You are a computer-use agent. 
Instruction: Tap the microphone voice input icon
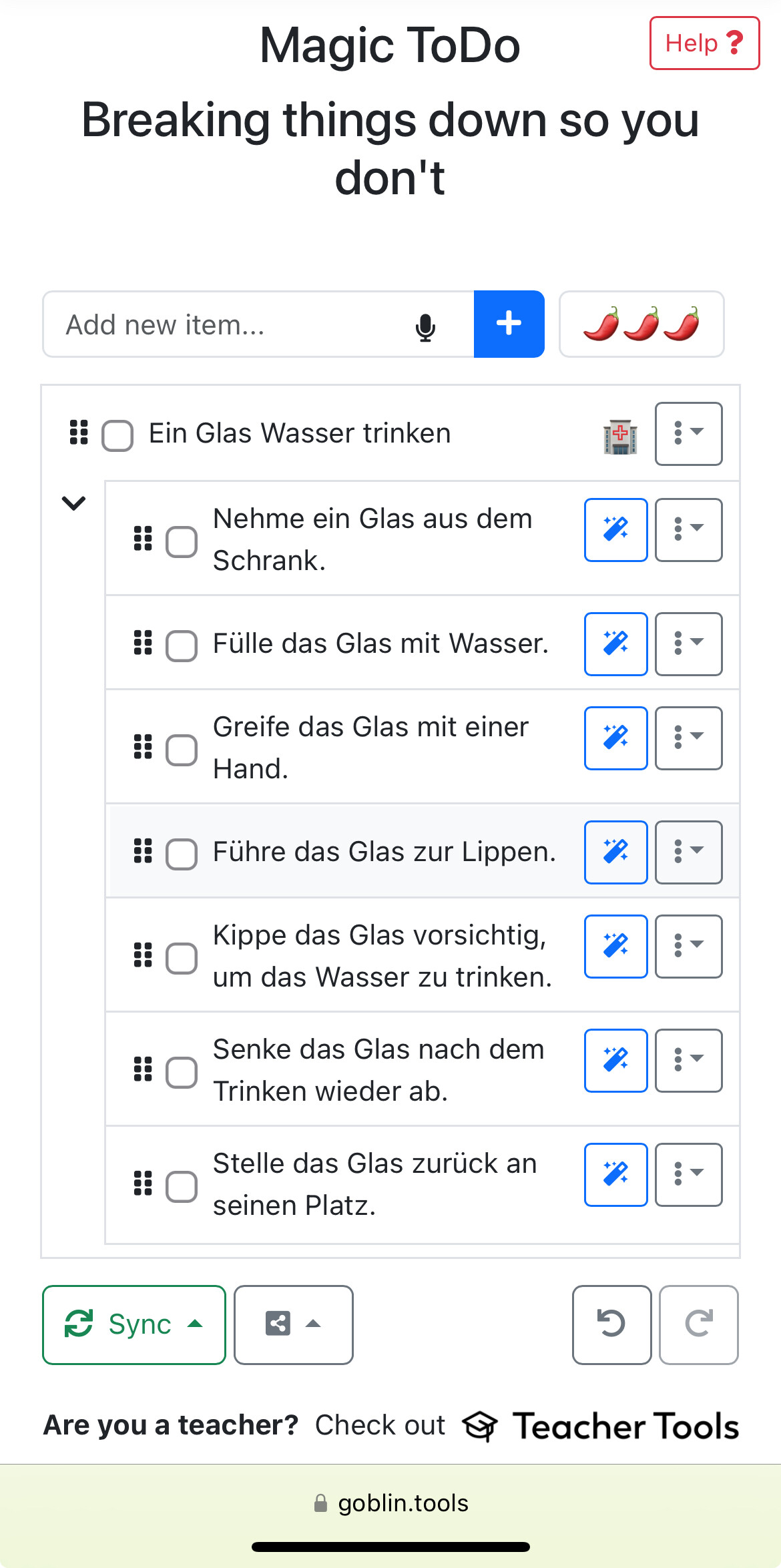(x=425, y=326)
